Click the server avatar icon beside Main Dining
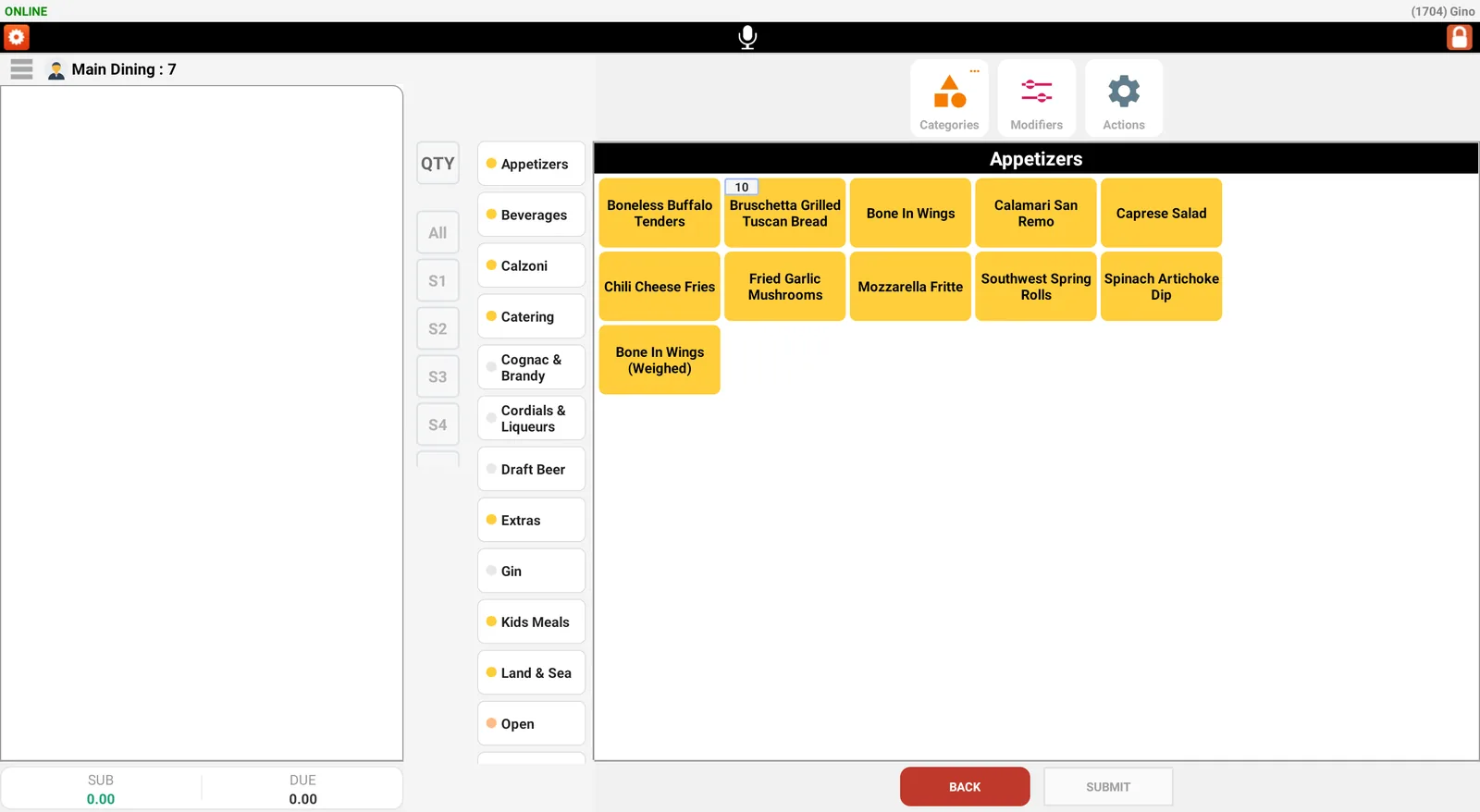The width and height of the screenshot is (1480, 812). (x=56, y=70)
